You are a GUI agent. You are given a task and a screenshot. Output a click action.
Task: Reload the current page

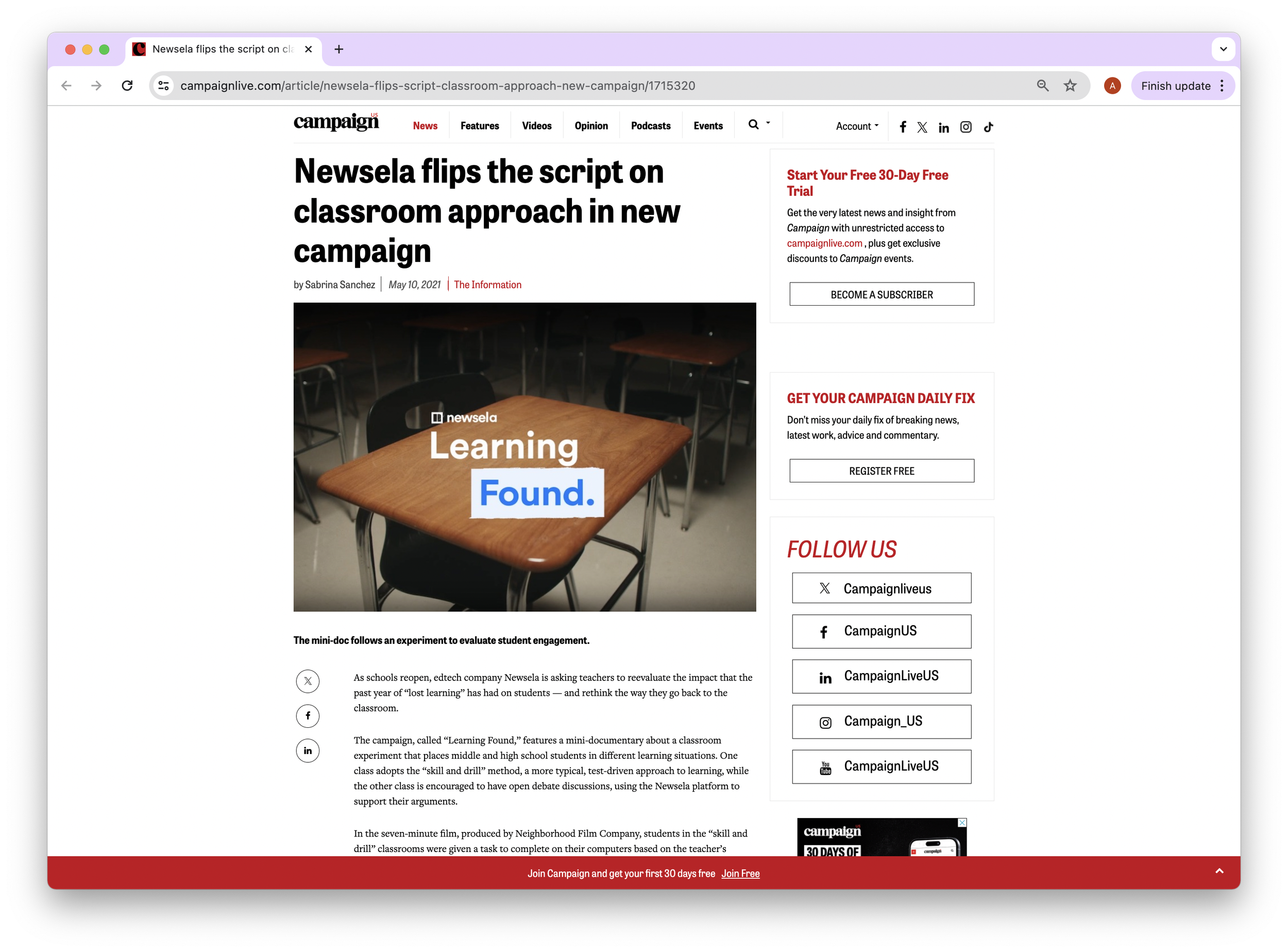pyautogui.click(x=127, y=86)
